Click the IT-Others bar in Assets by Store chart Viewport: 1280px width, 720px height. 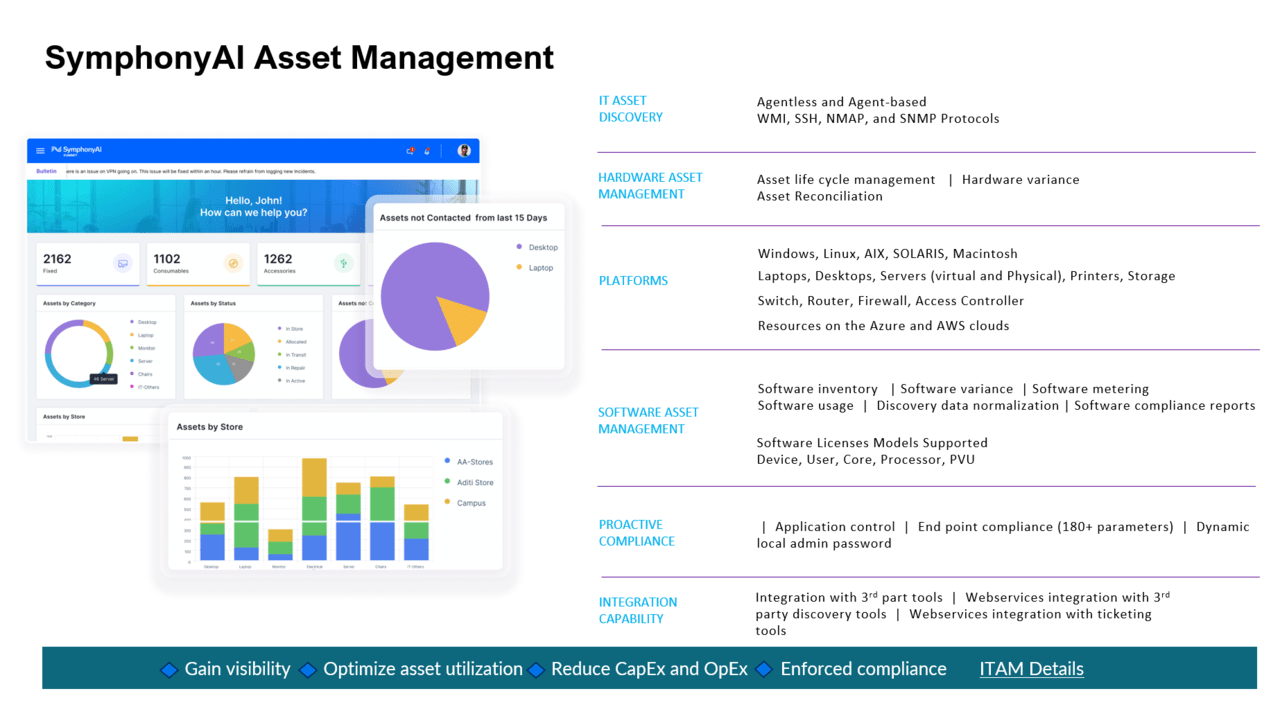(416, 533)
